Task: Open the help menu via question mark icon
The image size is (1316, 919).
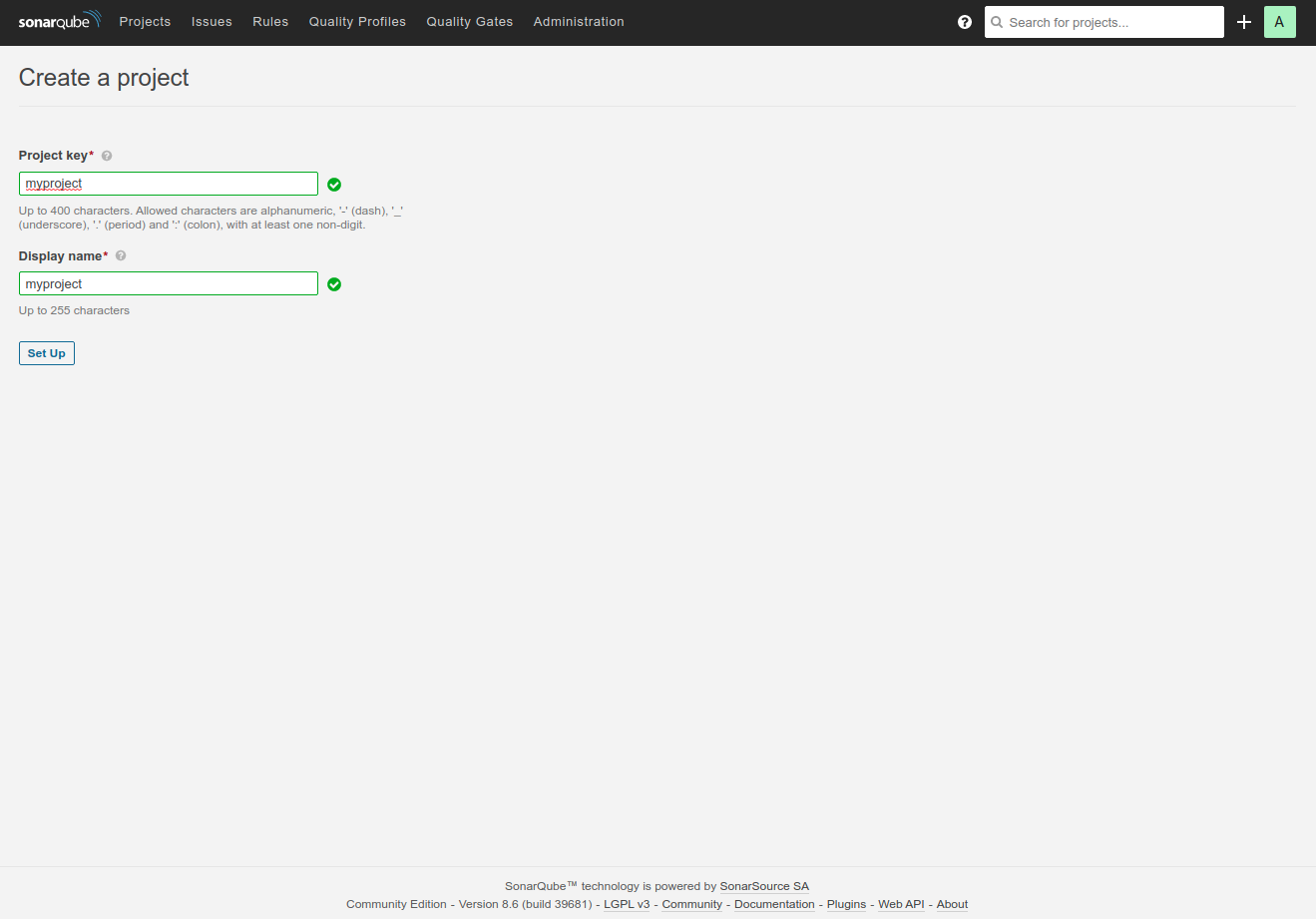Action: click(x=964, y=21)
